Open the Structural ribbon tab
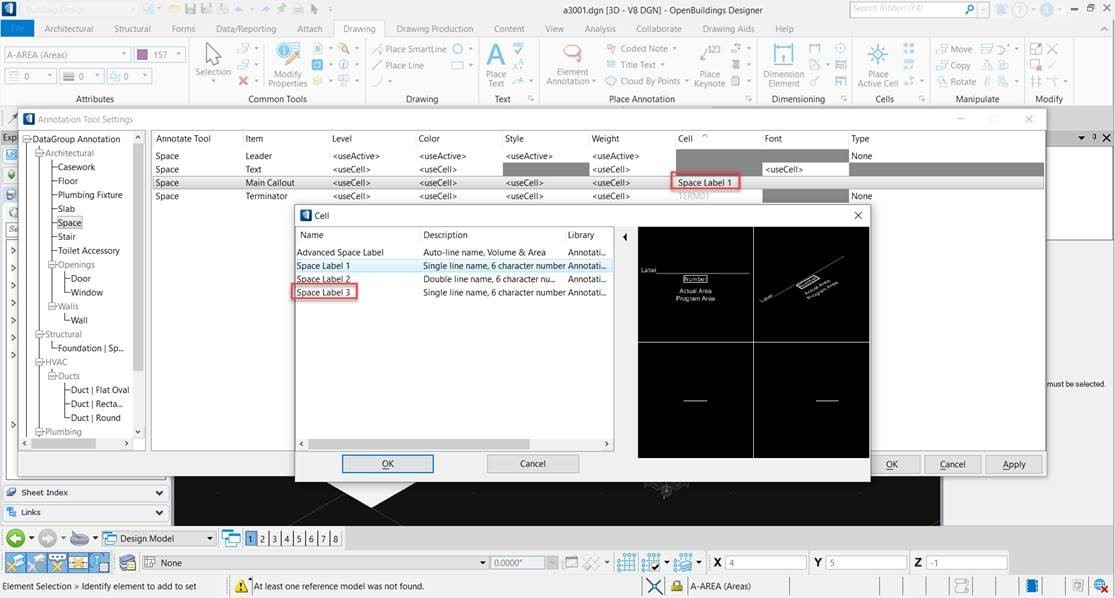 pyautogui.click(x=132, y=28)
